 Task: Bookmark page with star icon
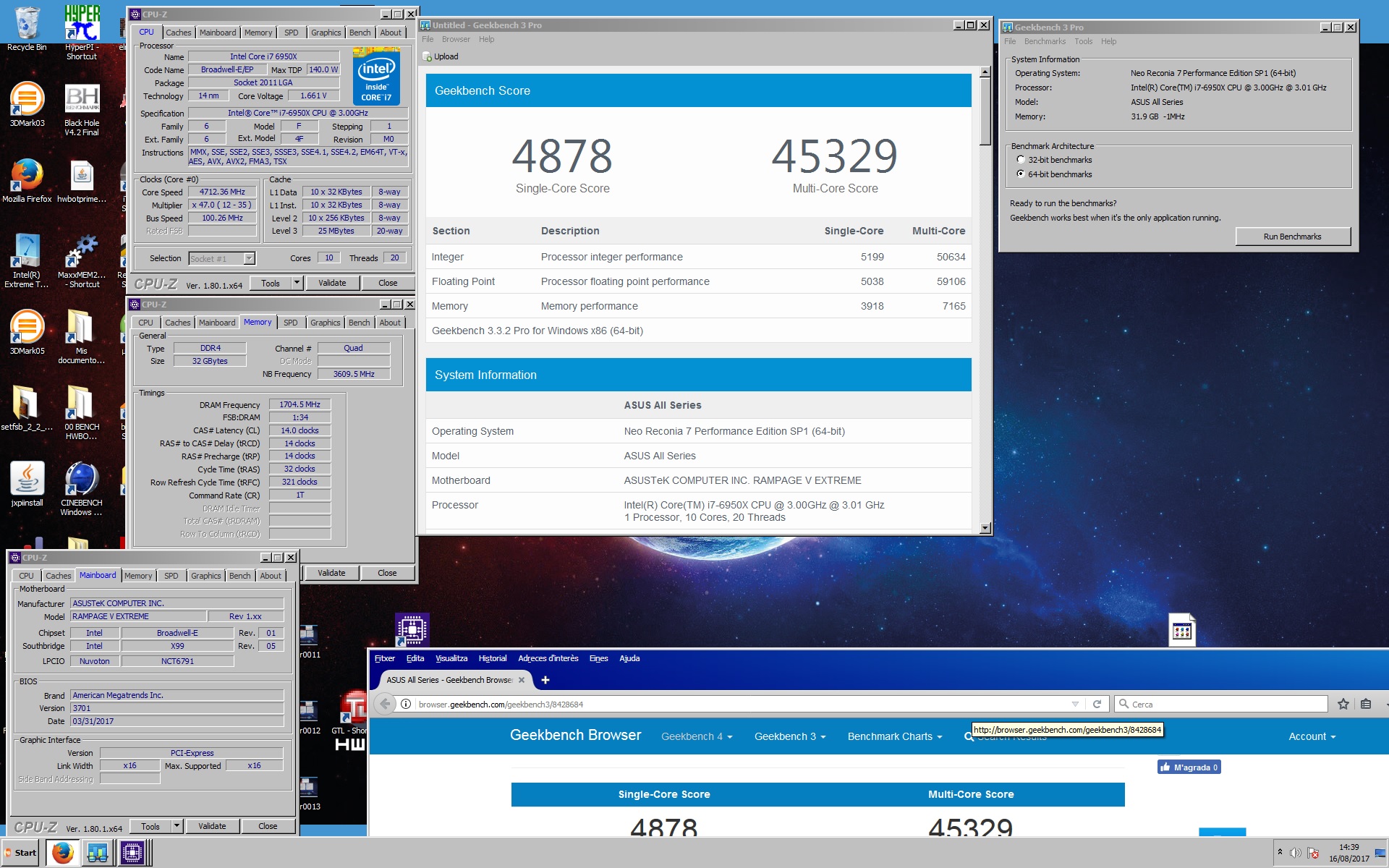pyautogui.click(x=1343, y=704)
